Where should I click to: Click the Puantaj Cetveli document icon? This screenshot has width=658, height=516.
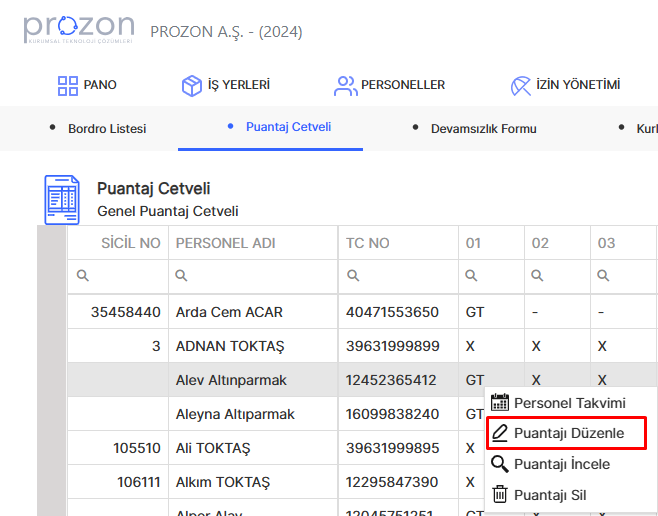point(62,200)
